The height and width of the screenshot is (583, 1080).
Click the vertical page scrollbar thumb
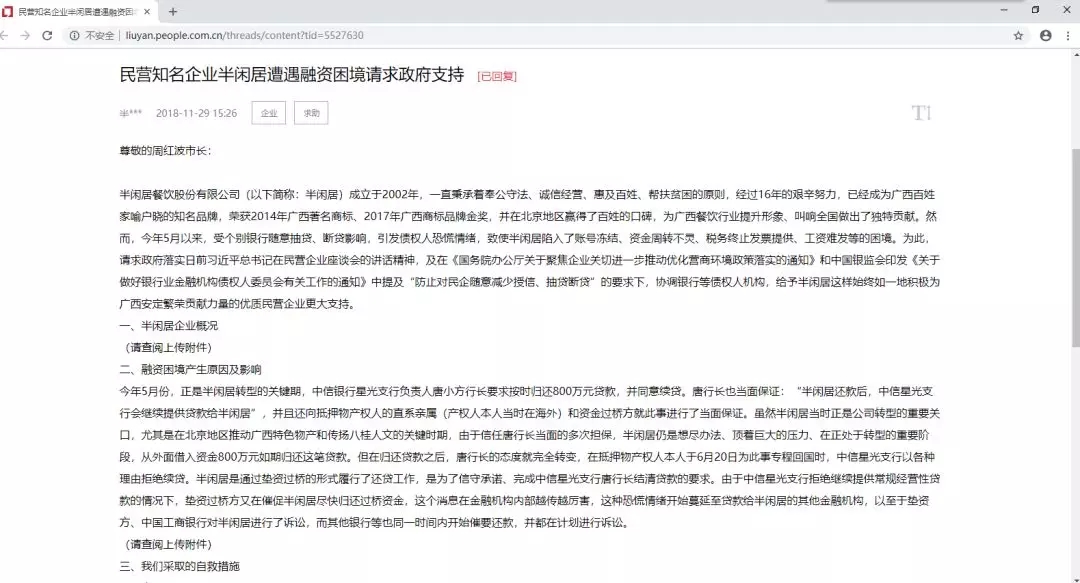click(x=1075, y=247)
